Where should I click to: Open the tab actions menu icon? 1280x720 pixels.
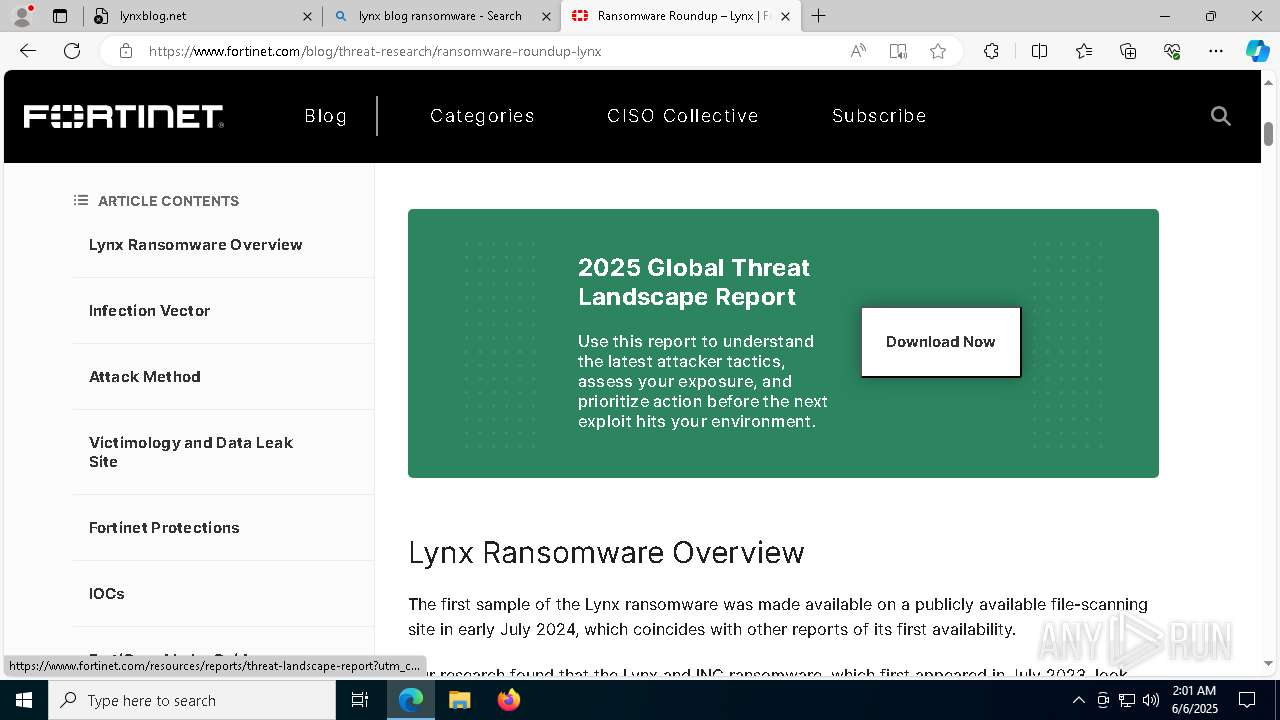pyautogui.click(x=60, y=16)
